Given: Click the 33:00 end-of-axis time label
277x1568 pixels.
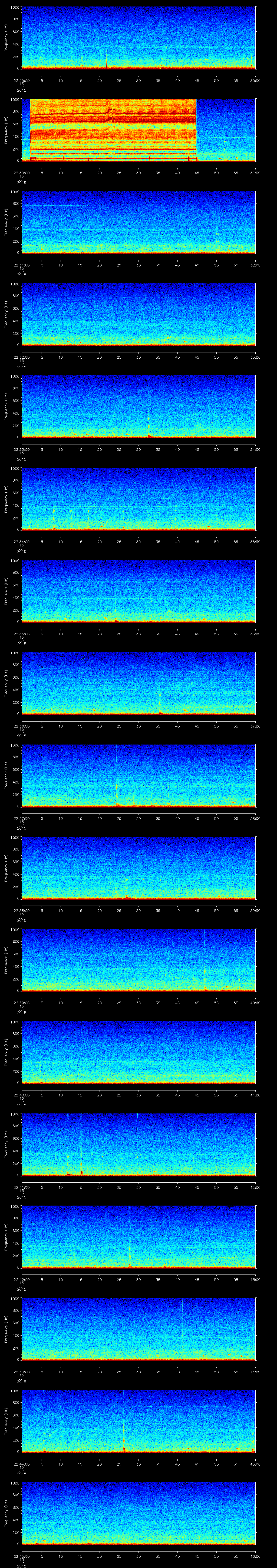Looking at the screenshot, I should (255, 357).
